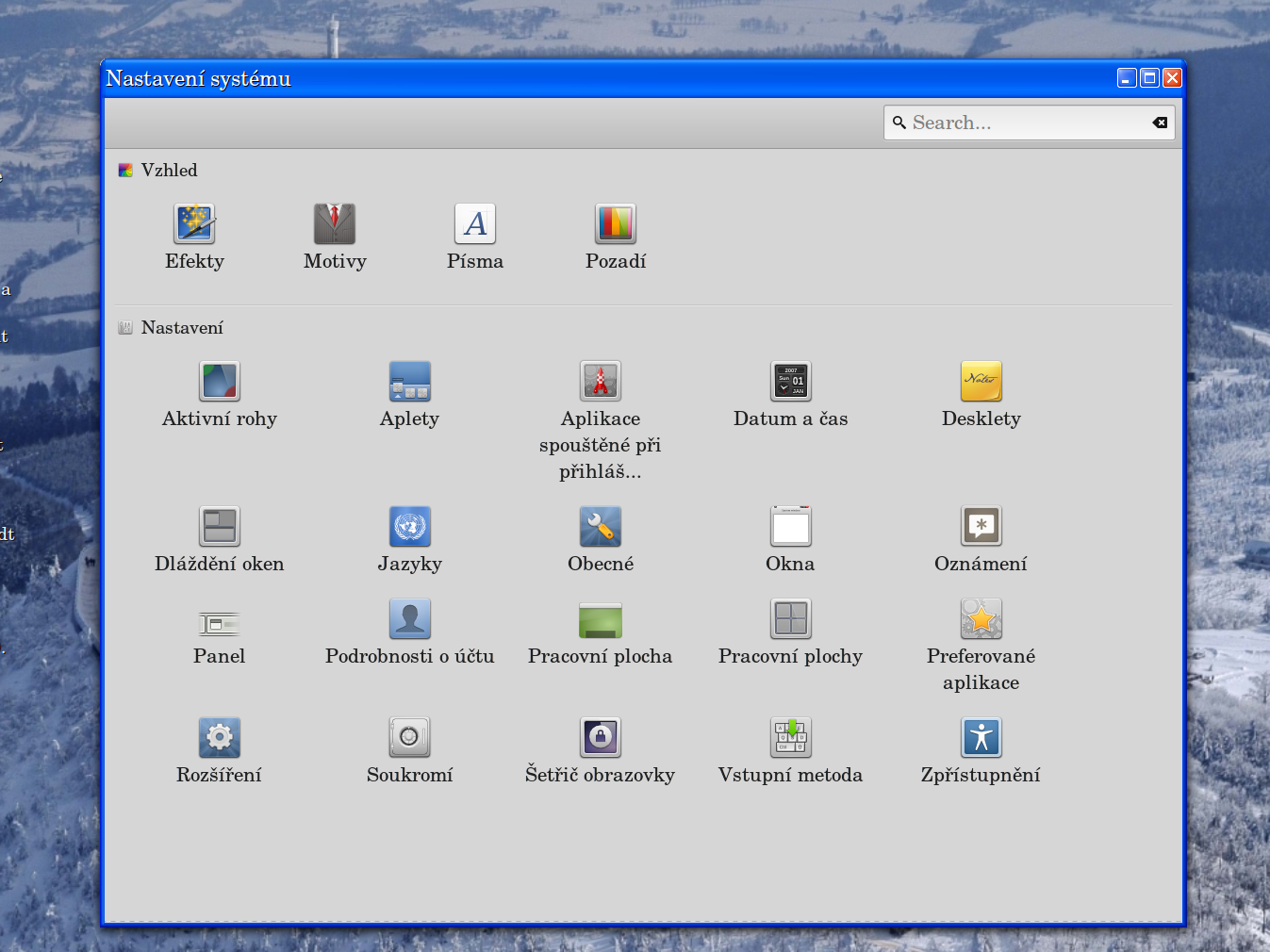Open Aplikace spouštěné při přihlášení
Screen dimensions: 1270x952
[x=601, y=382]
